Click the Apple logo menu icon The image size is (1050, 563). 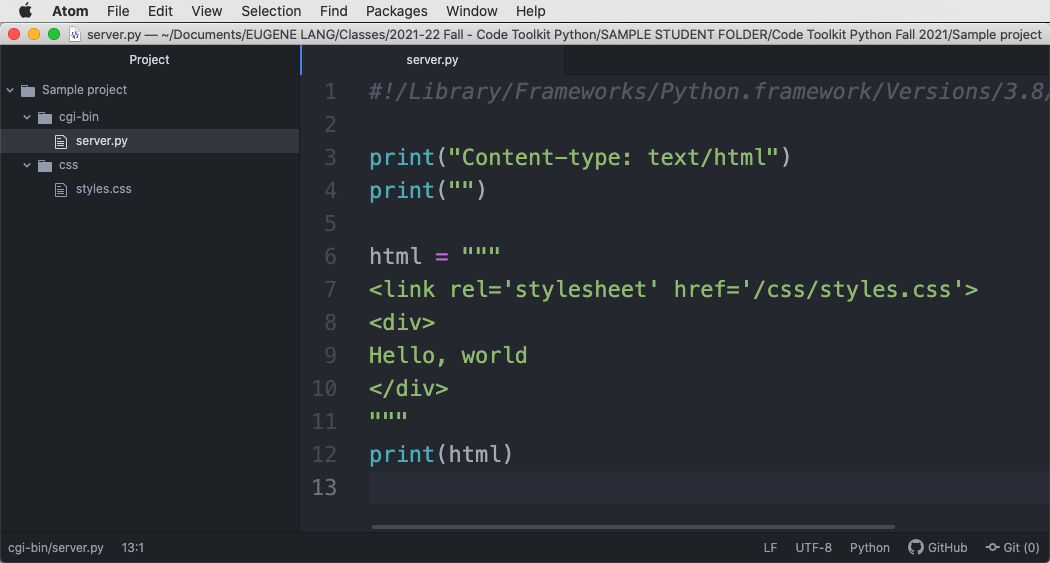click(25, 11)
